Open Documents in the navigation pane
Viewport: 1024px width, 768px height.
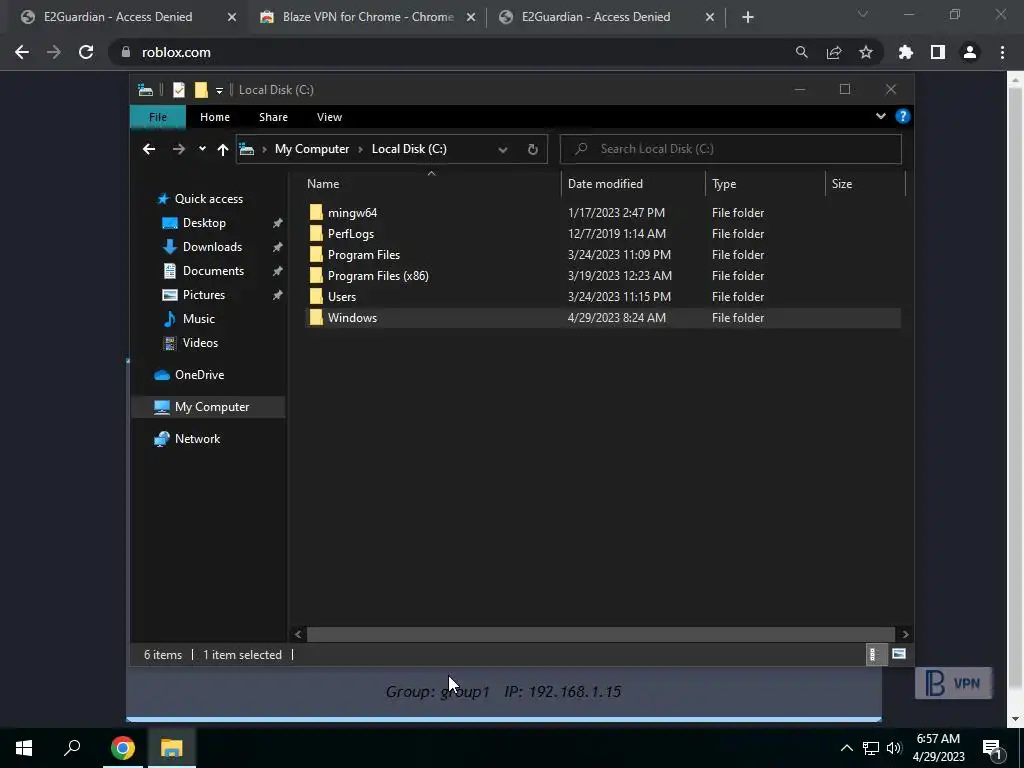point(213,271)
